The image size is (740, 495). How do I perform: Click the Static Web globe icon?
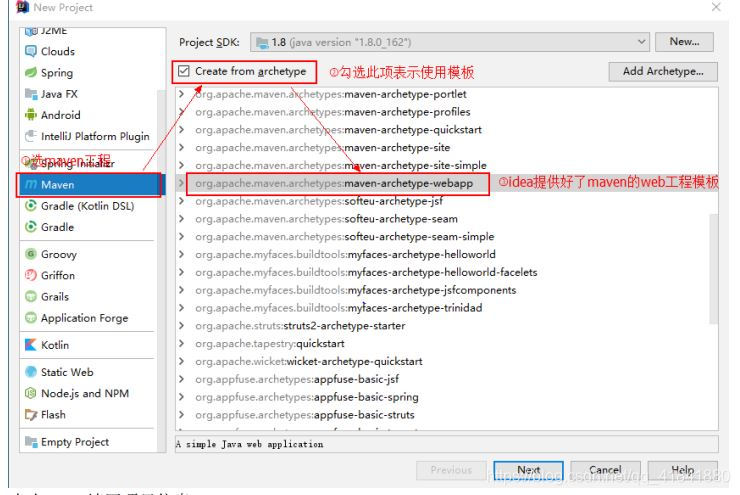tap(31, 372)
